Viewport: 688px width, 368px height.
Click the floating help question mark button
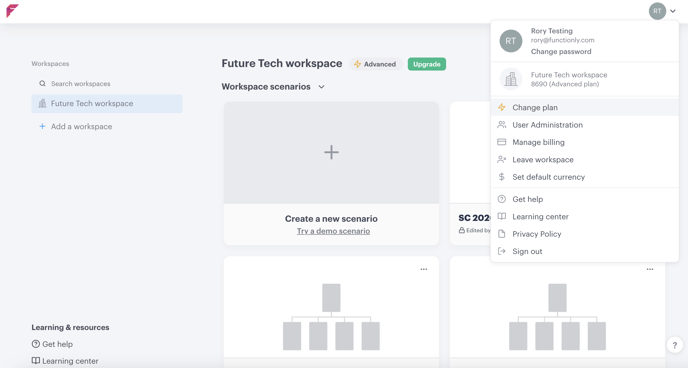(x=675, y=345)
